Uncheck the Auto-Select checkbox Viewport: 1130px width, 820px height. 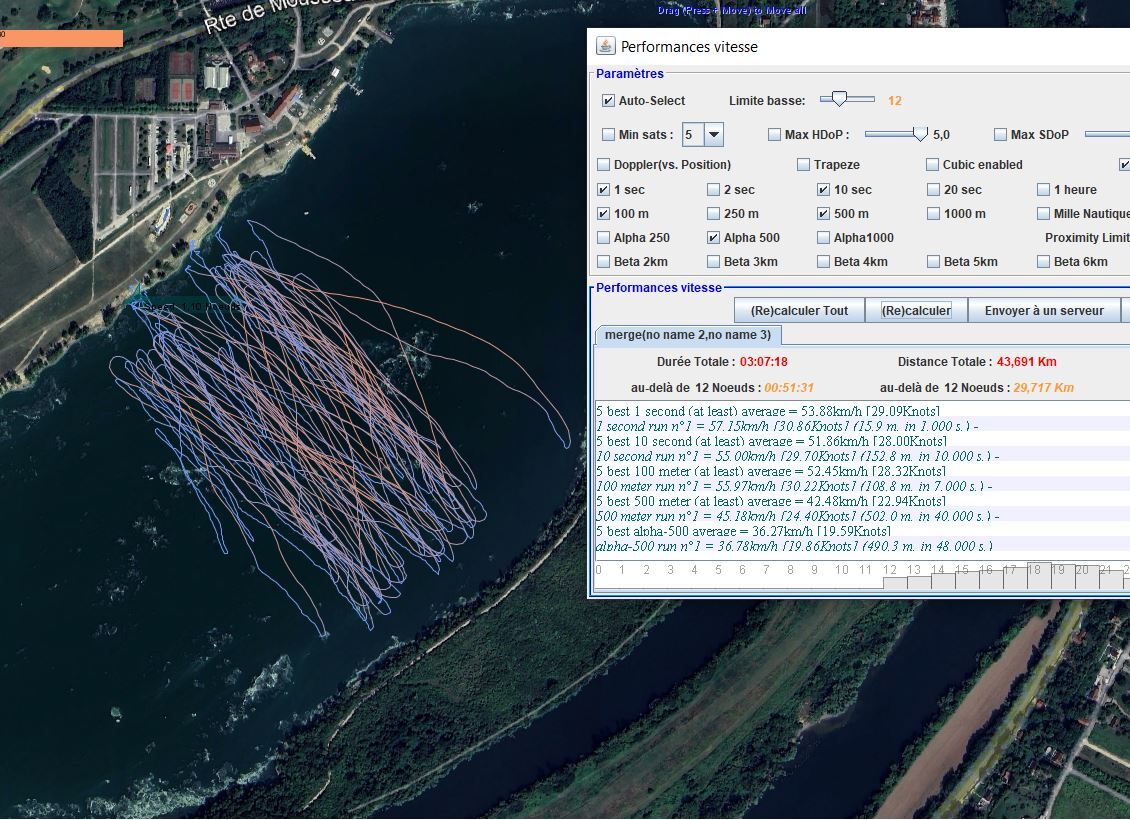click(608, 101)
